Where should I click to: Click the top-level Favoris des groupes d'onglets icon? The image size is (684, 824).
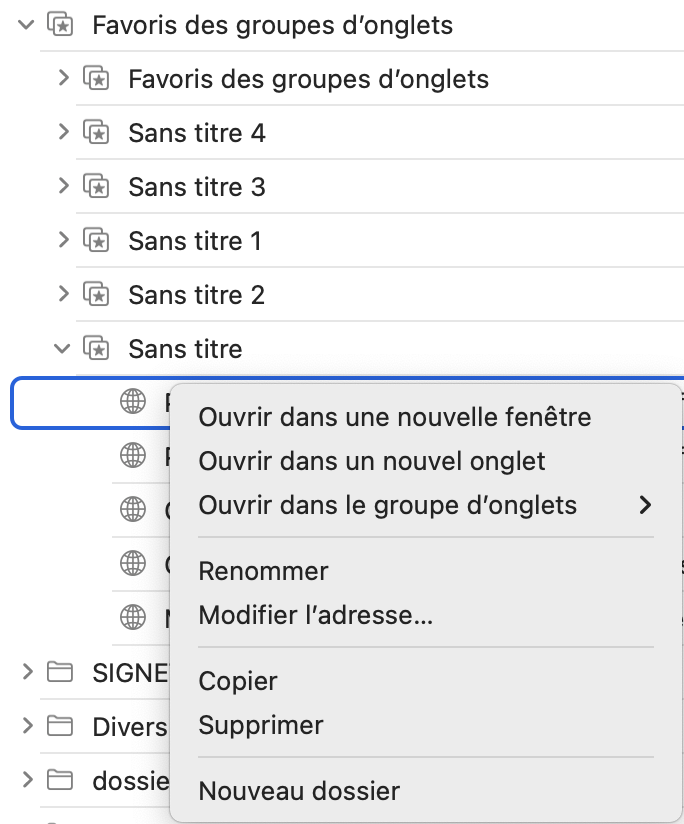pyautogui.click(x=60, y=25)
